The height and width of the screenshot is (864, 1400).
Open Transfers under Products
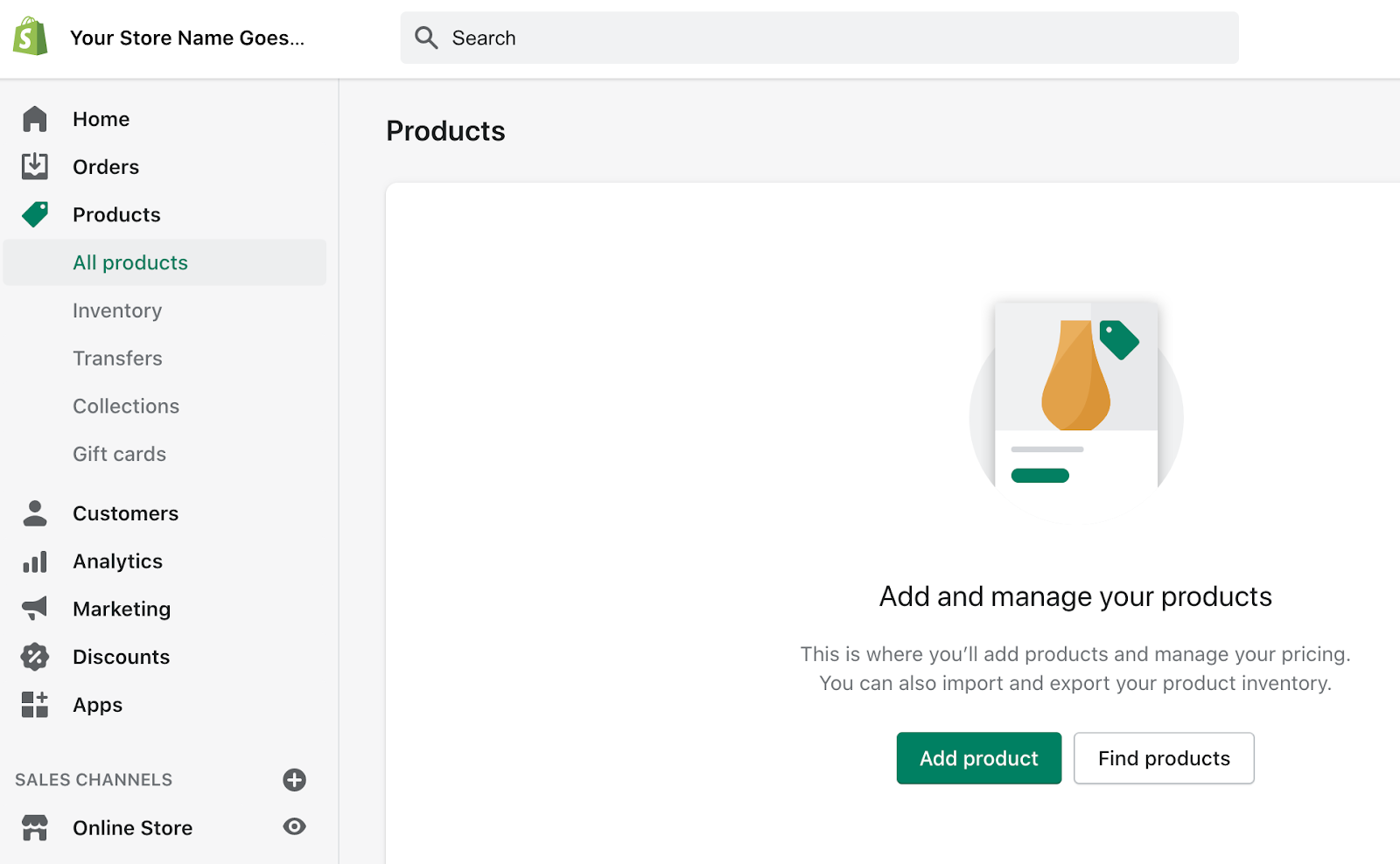pos(117,359)
